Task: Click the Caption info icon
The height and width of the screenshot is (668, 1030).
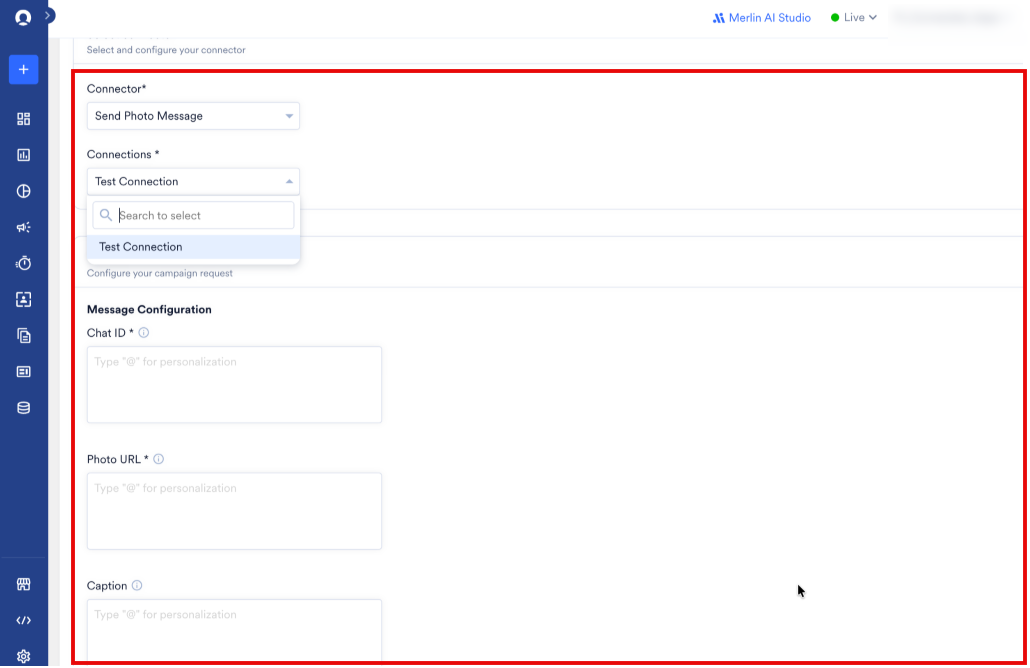Action: pyautogui.click(x=137, y=585)
